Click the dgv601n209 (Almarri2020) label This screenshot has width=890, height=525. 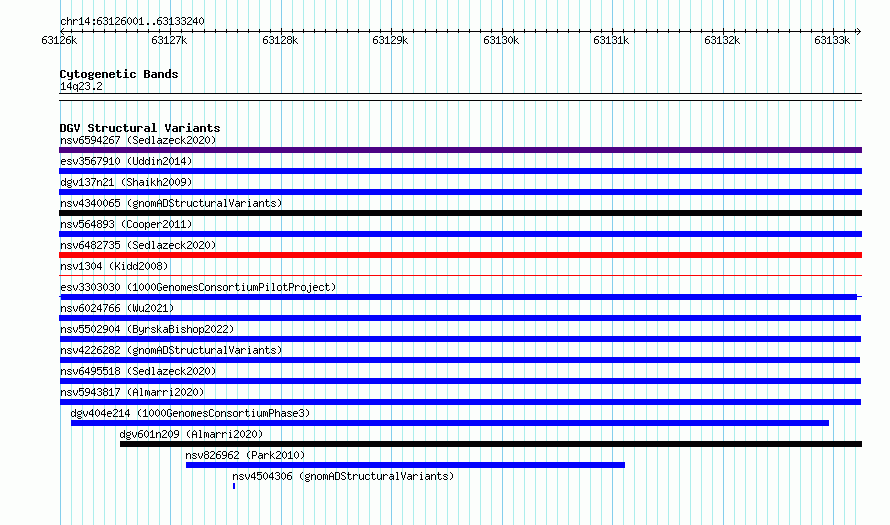(x=191, y=434)
